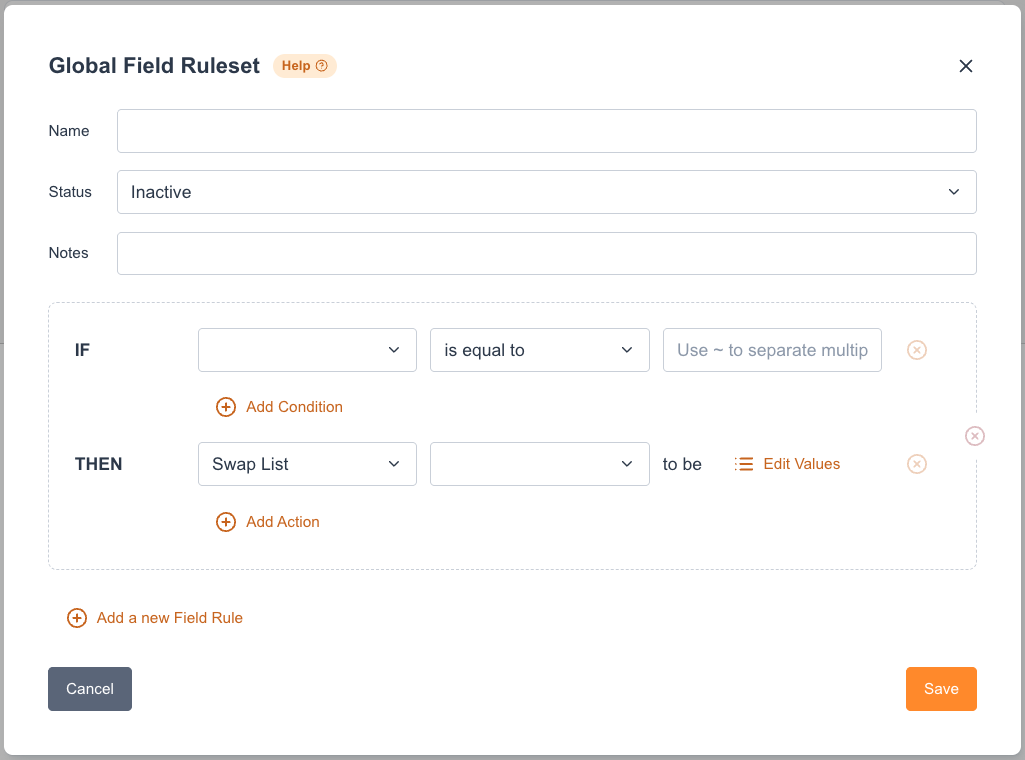Click the Help question mark badge

click(305, 66)
